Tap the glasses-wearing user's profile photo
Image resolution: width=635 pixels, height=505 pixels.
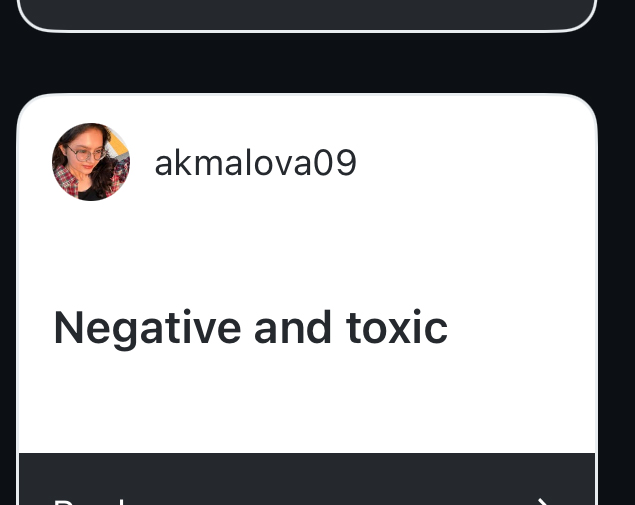tap(91, 162)
